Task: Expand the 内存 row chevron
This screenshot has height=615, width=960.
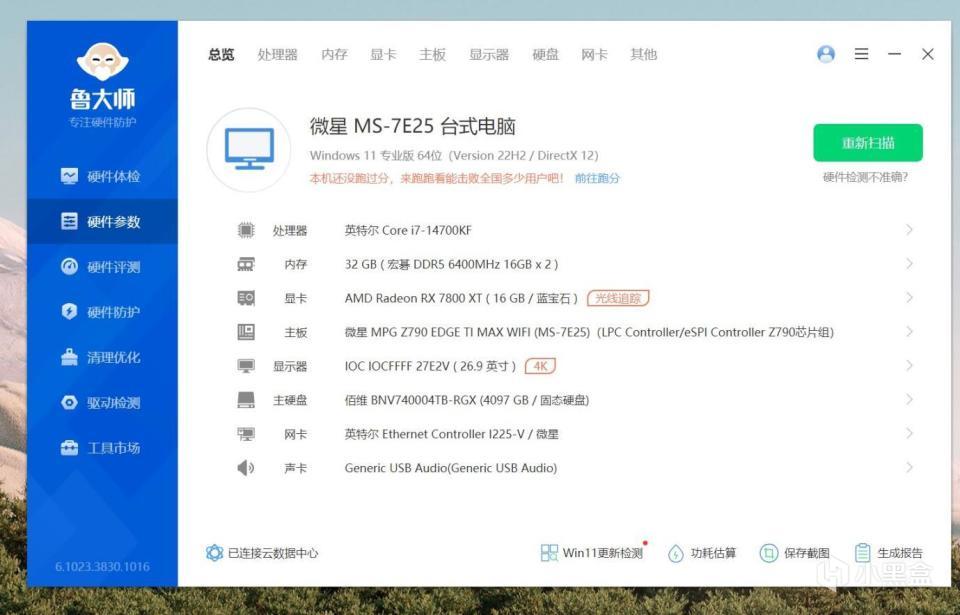Action: [909, 263]
